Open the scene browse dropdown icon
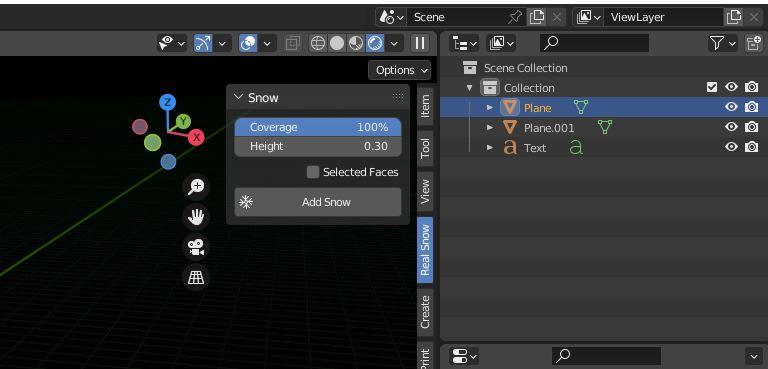 [x=391, y=17]
